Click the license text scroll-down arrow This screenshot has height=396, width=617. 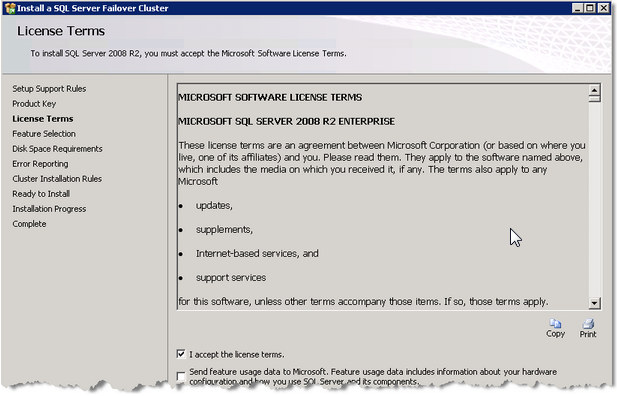click(594, 303)
